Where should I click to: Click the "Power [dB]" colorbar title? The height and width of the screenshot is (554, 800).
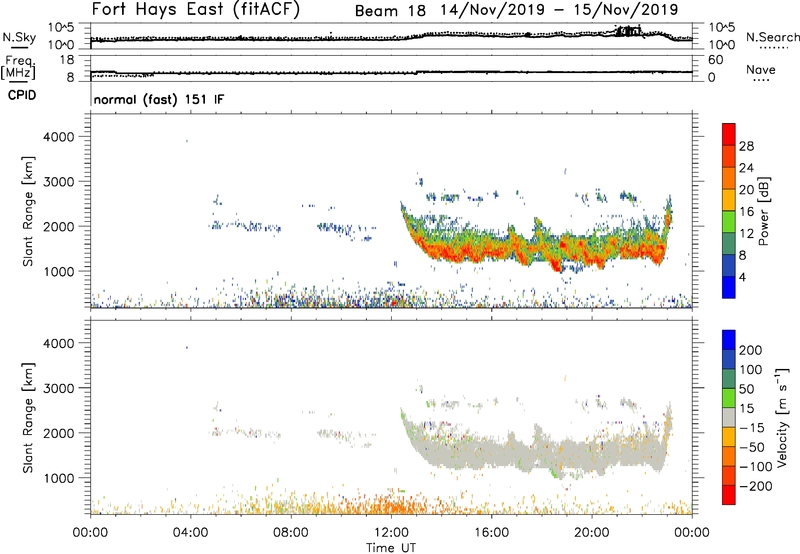coord(764,211)
